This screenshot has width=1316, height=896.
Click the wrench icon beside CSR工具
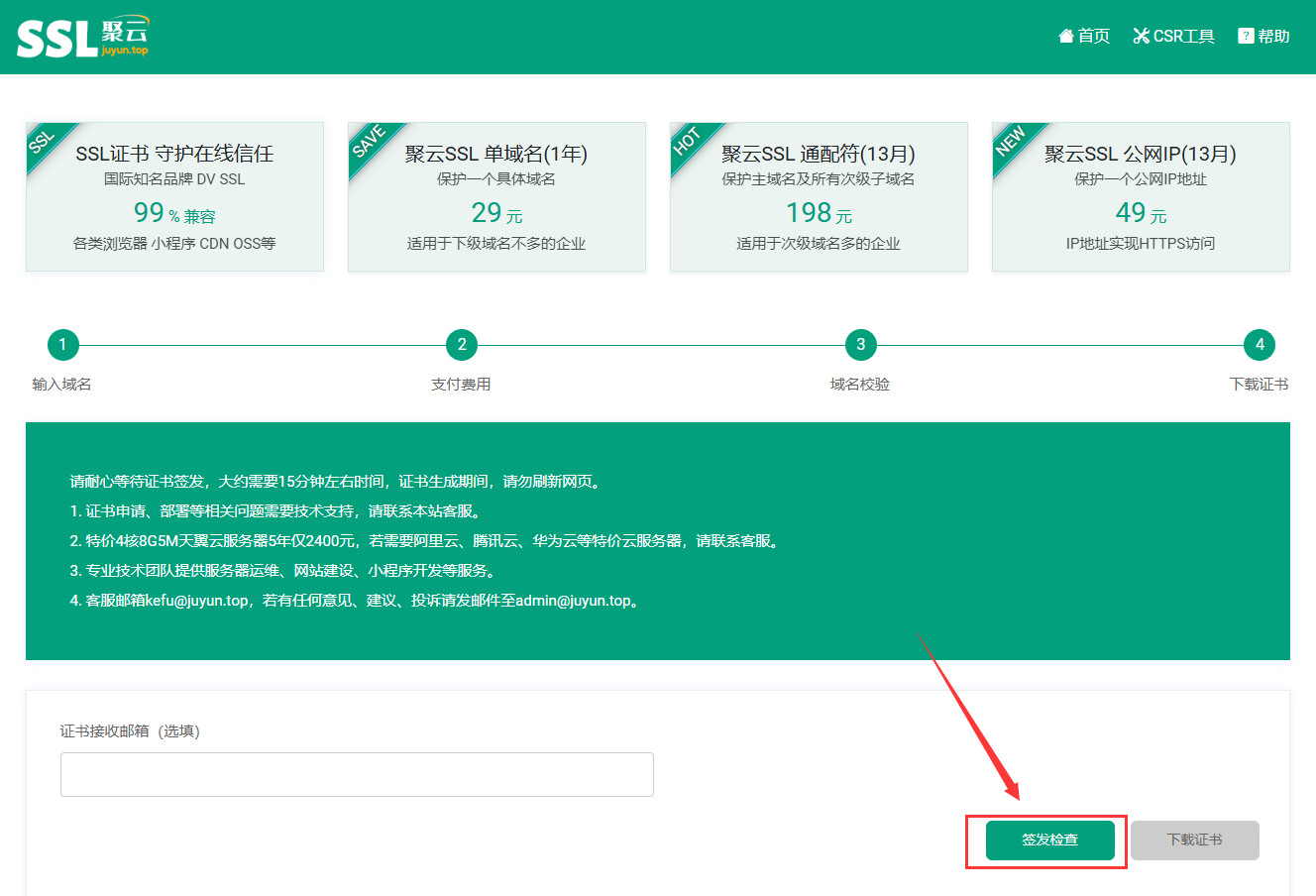tap(1142, 37)
